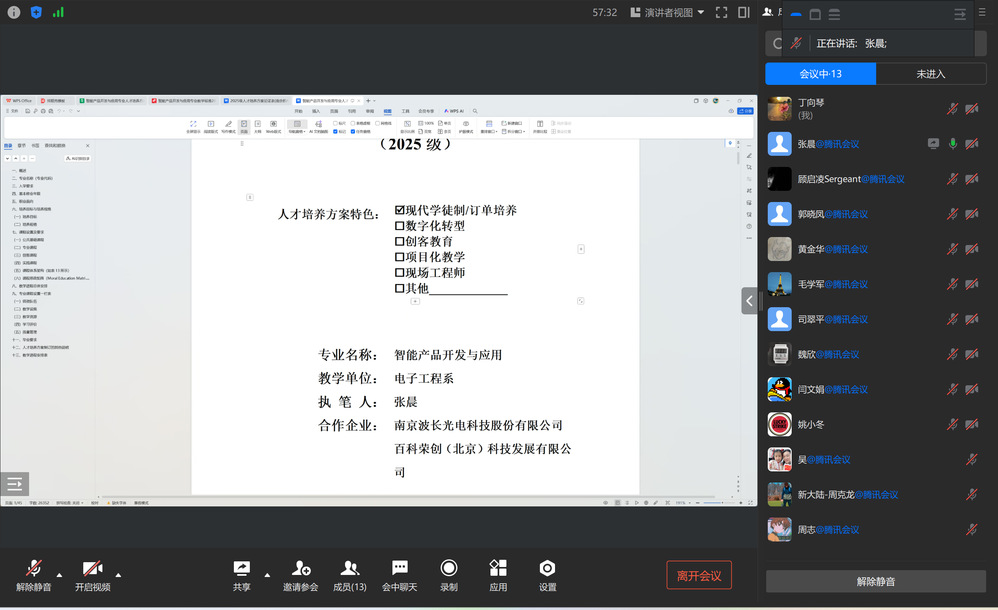998x610 pixels.
Task: Switch to the not-joined members tab
Action: 930,74
